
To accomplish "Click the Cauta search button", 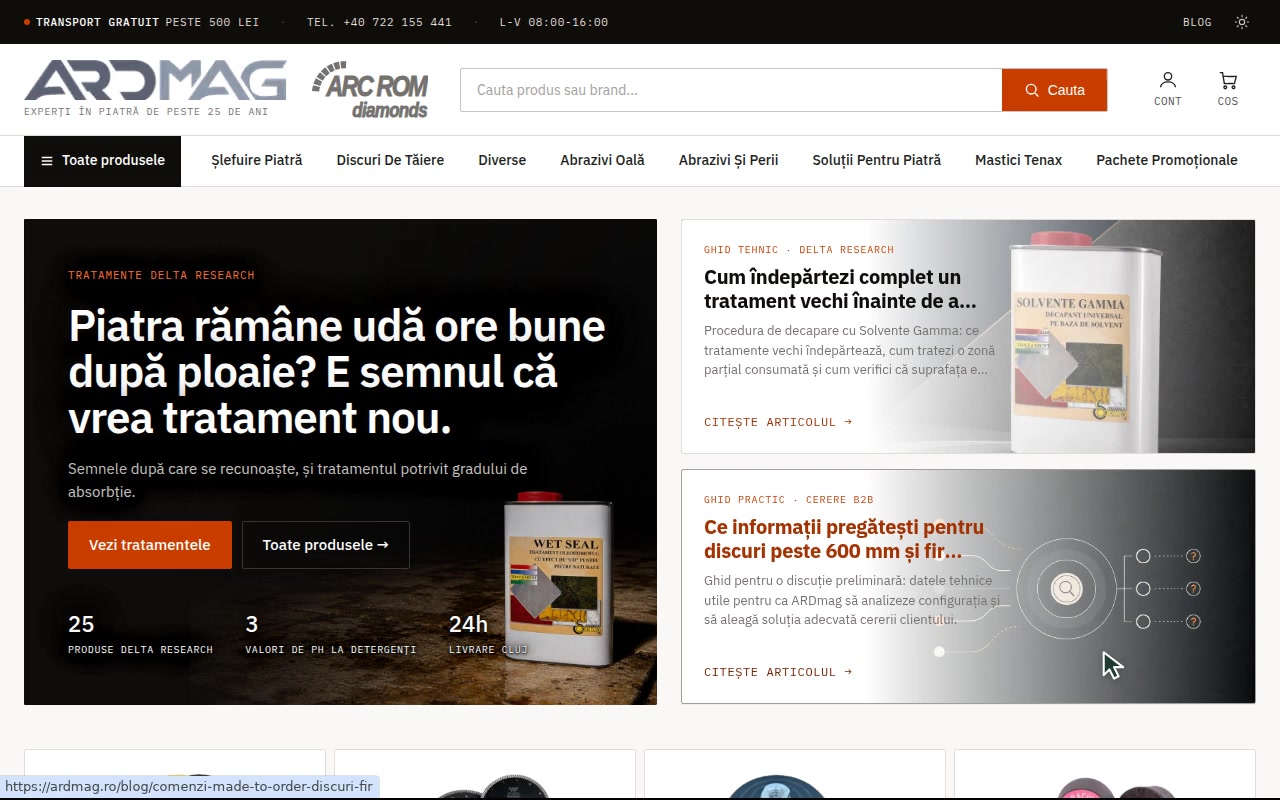I will point(1054,90).
